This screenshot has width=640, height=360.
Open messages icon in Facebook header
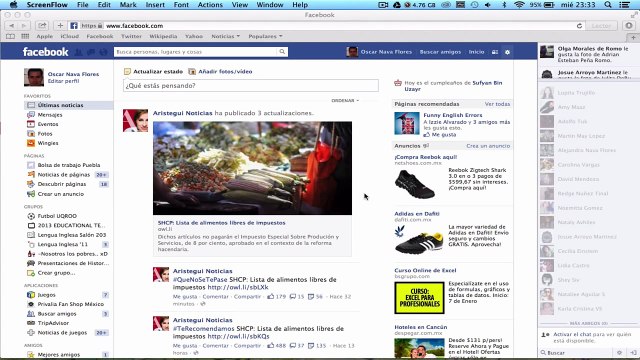(x=91, y=52)
